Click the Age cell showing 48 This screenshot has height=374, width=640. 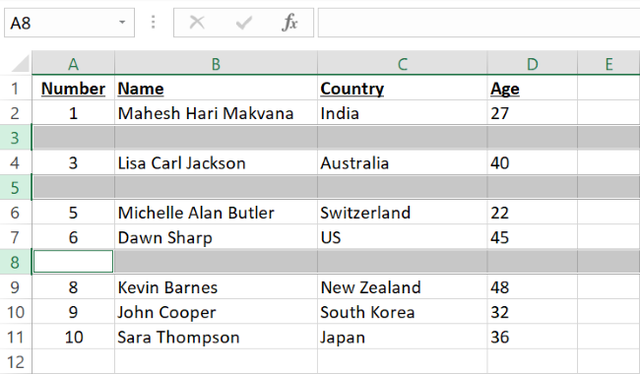(x=532, y=287)
